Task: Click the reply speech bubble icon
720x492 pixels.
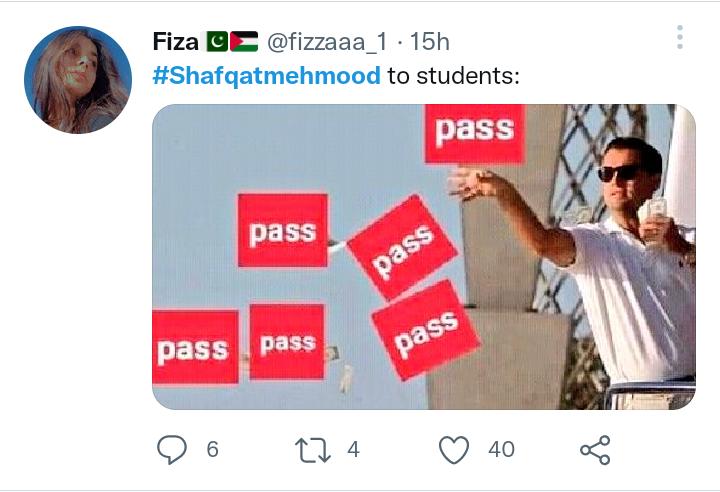Action: [x=172, y=449]
